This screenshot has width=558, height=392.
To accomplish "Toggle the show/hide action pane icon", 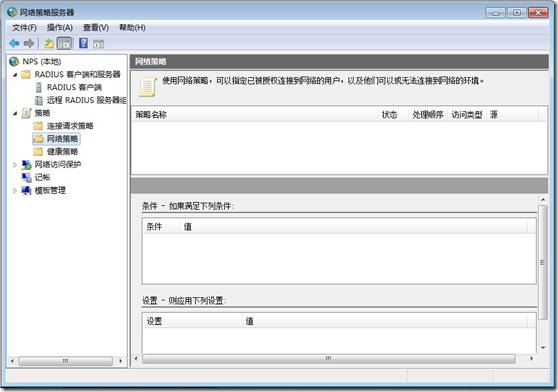I will pyautogui.click(x=98, y=44).
